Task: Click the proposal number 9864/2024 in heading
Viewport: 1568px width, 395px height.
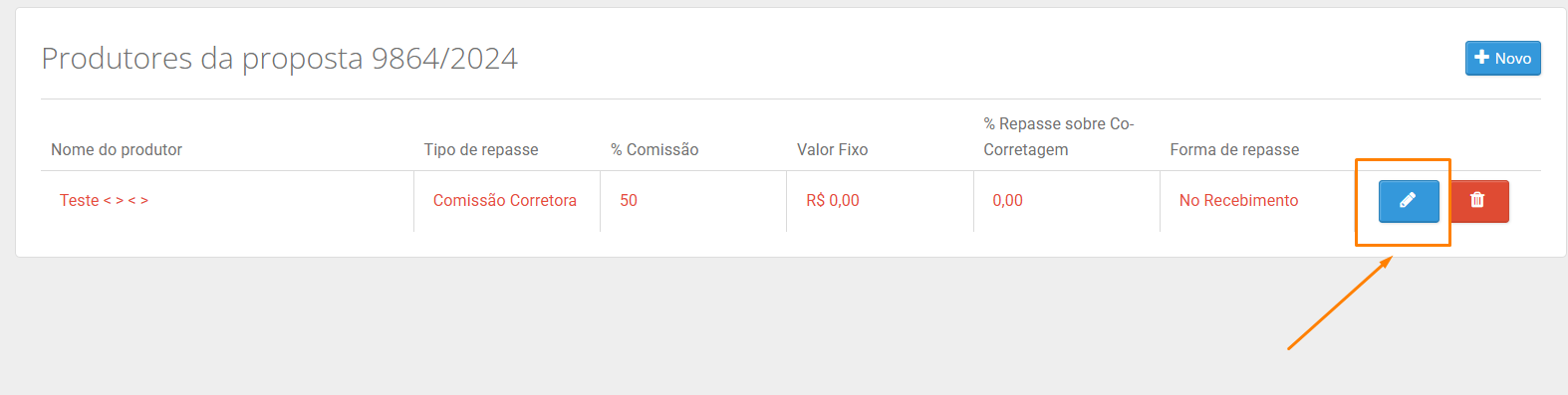Action: coord(444,59)
